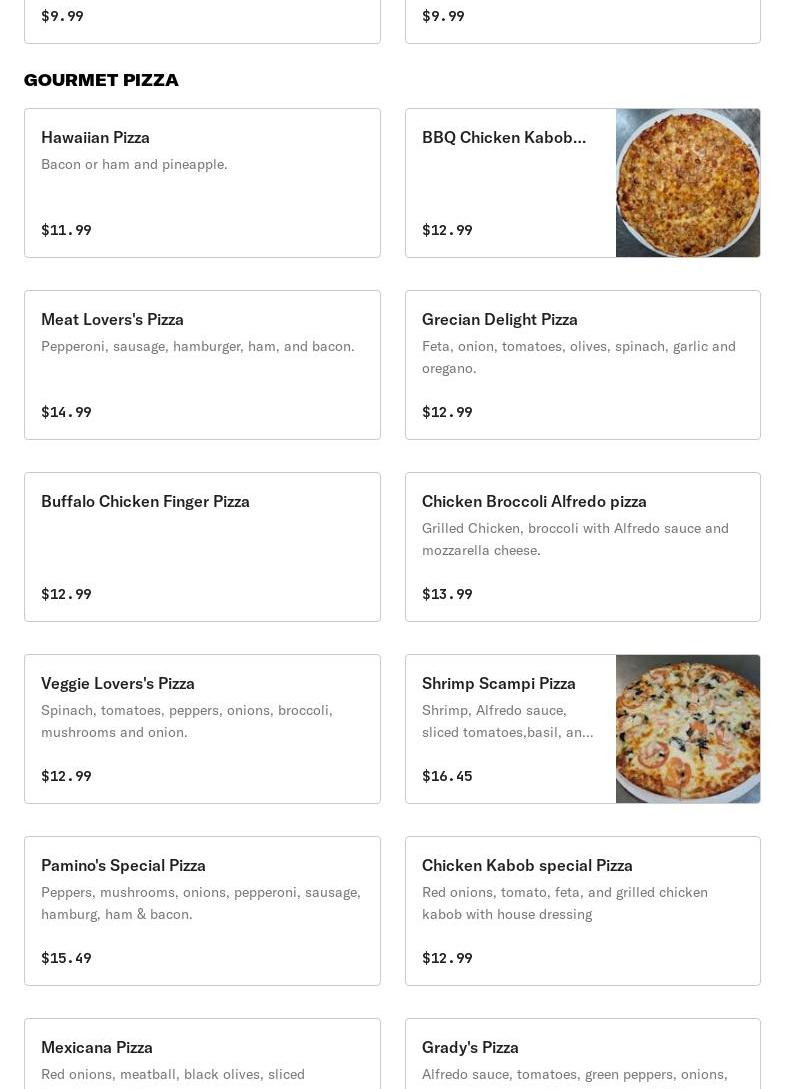Open the Meat Lovers's Pizza card
The height and width of the screenshot is (1089, 785).
click(x=202, y=365)
